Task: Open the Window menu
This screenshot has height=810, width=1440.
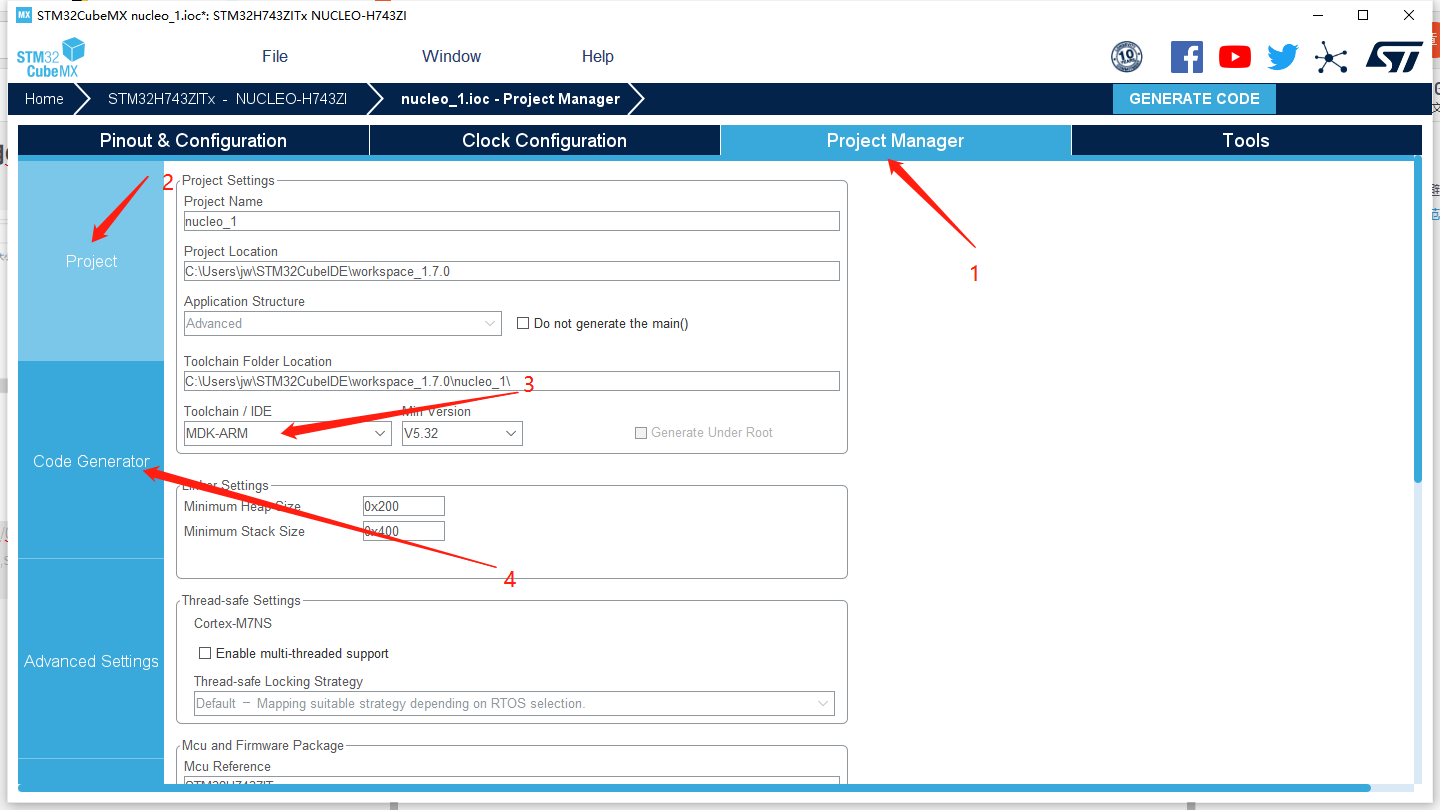Action: click(451, 57)
